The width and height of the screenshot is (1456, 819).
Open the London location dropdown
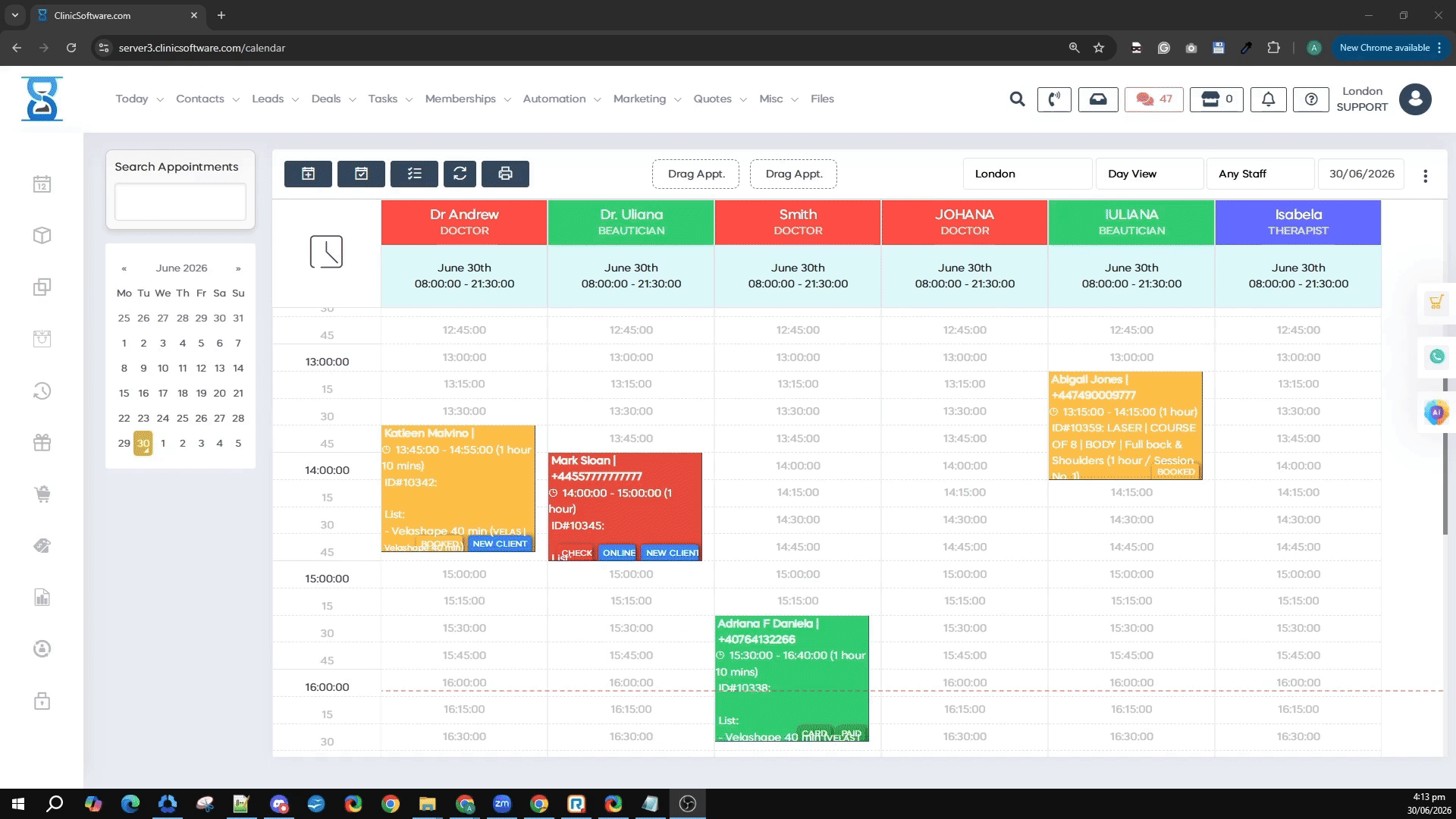click(1028, 174)
